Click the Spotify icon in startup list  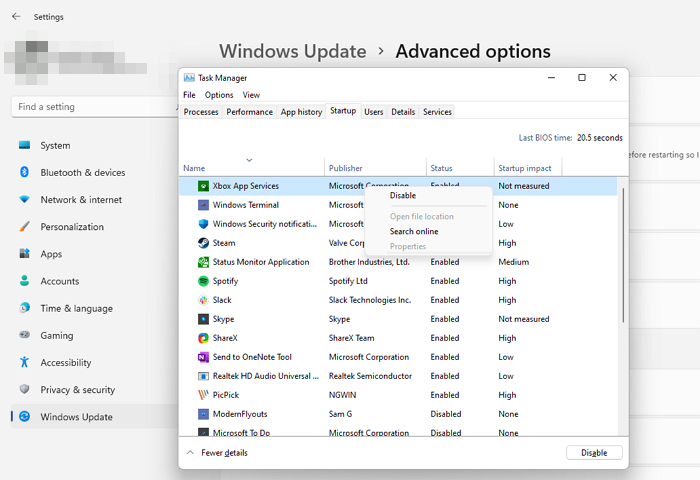203,281
